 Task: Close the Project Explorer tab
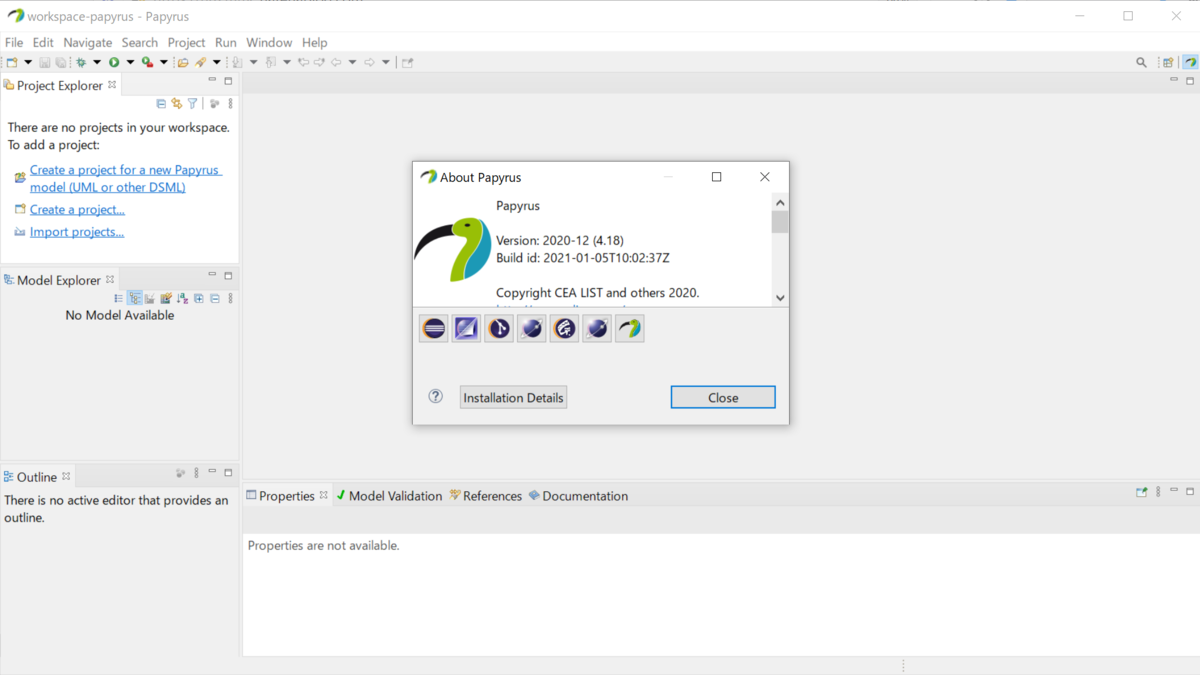click(x=112, y=85)
